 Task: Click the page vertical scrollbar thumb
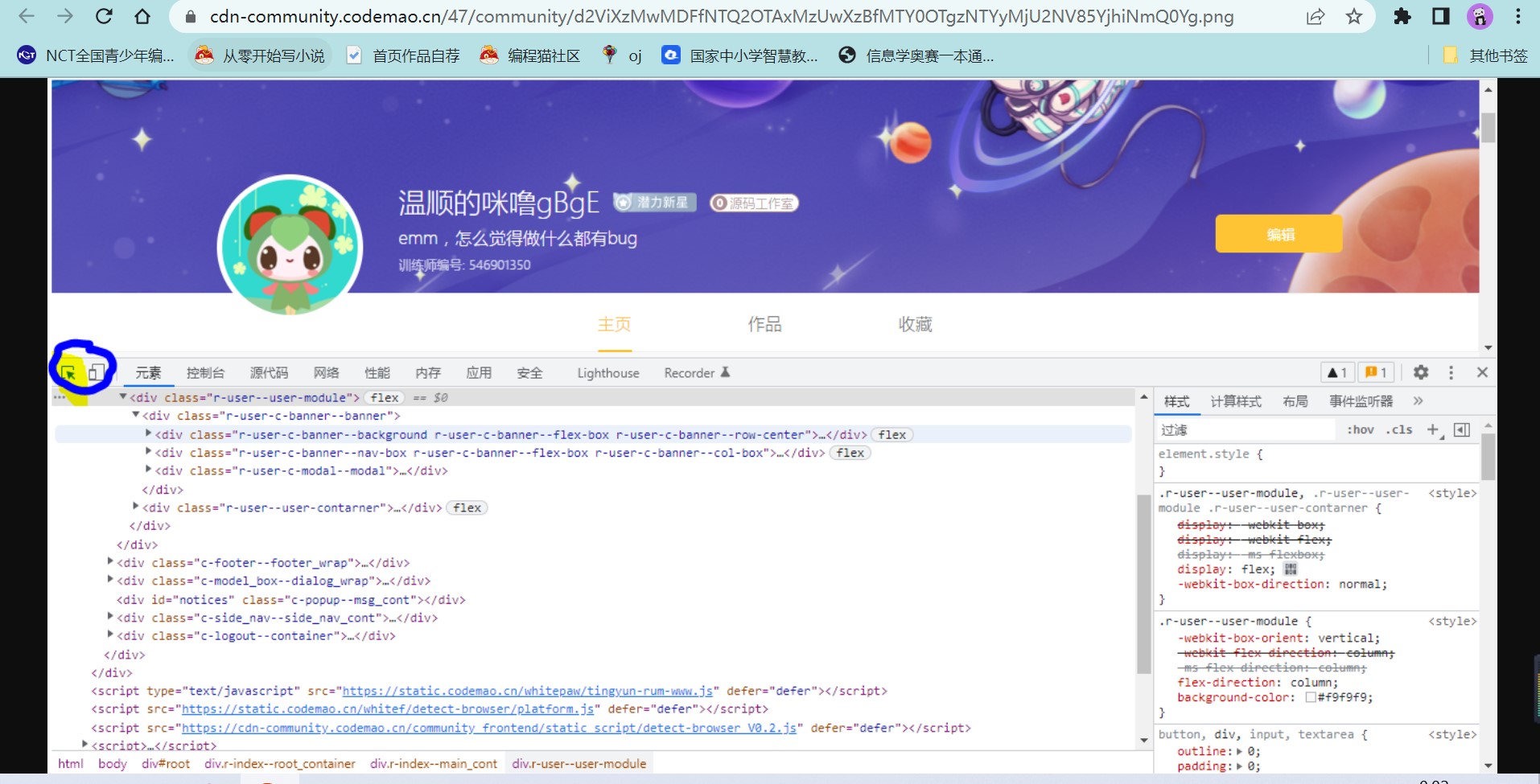(x=1489, y=127)
